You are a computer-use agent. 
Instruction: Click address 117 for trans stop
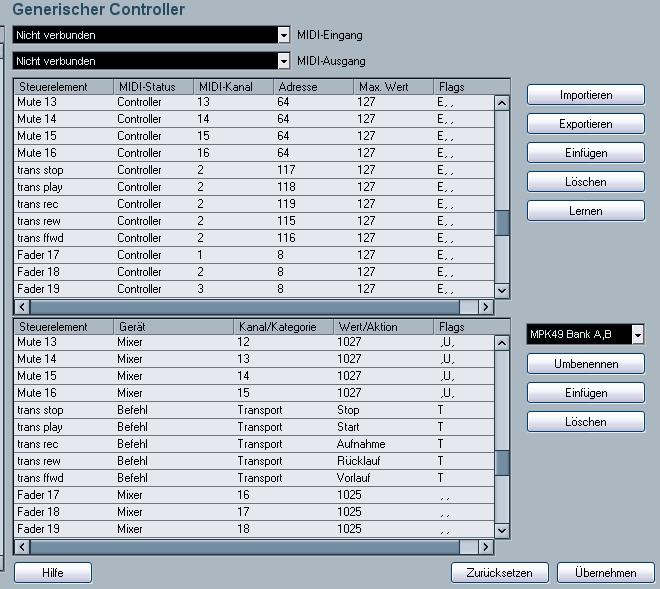[x=286, y=170]
